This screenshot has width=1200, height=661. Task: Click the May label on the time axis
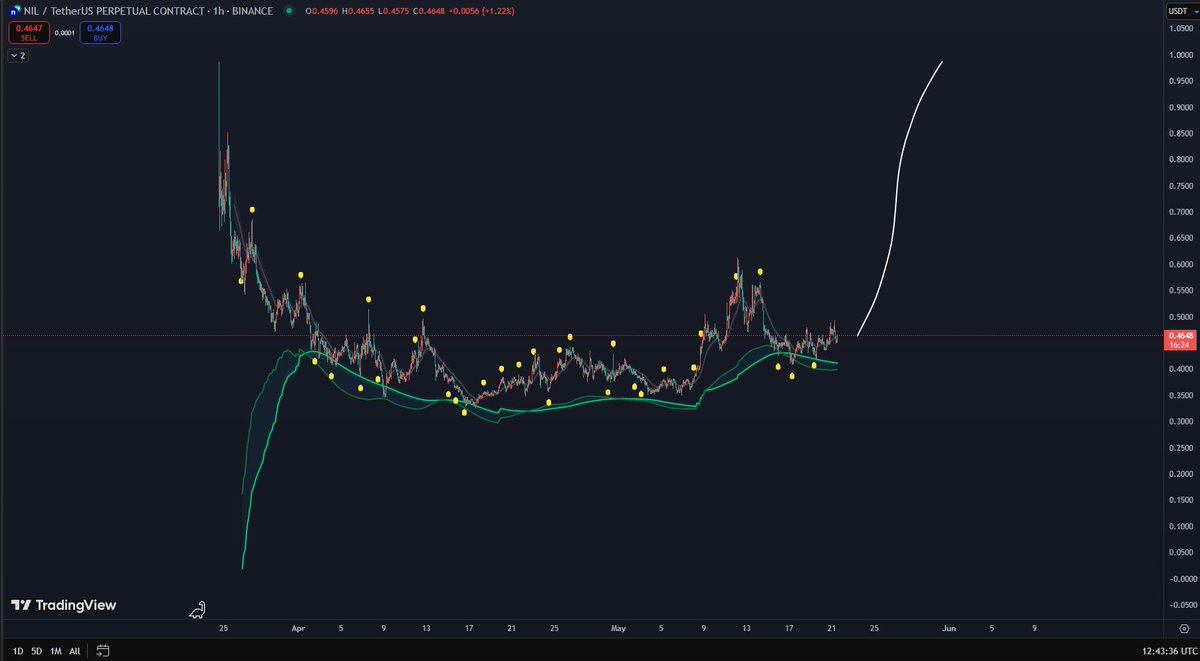click(618, 629)
